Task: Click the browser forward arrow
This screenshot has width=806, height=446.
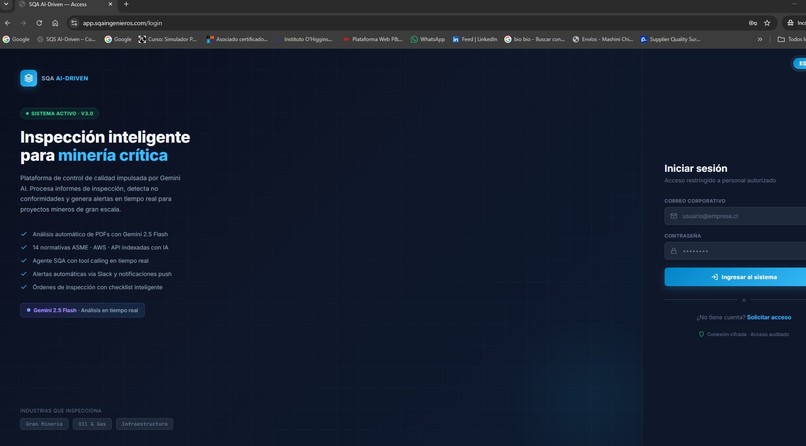Action: coord(23,23)
